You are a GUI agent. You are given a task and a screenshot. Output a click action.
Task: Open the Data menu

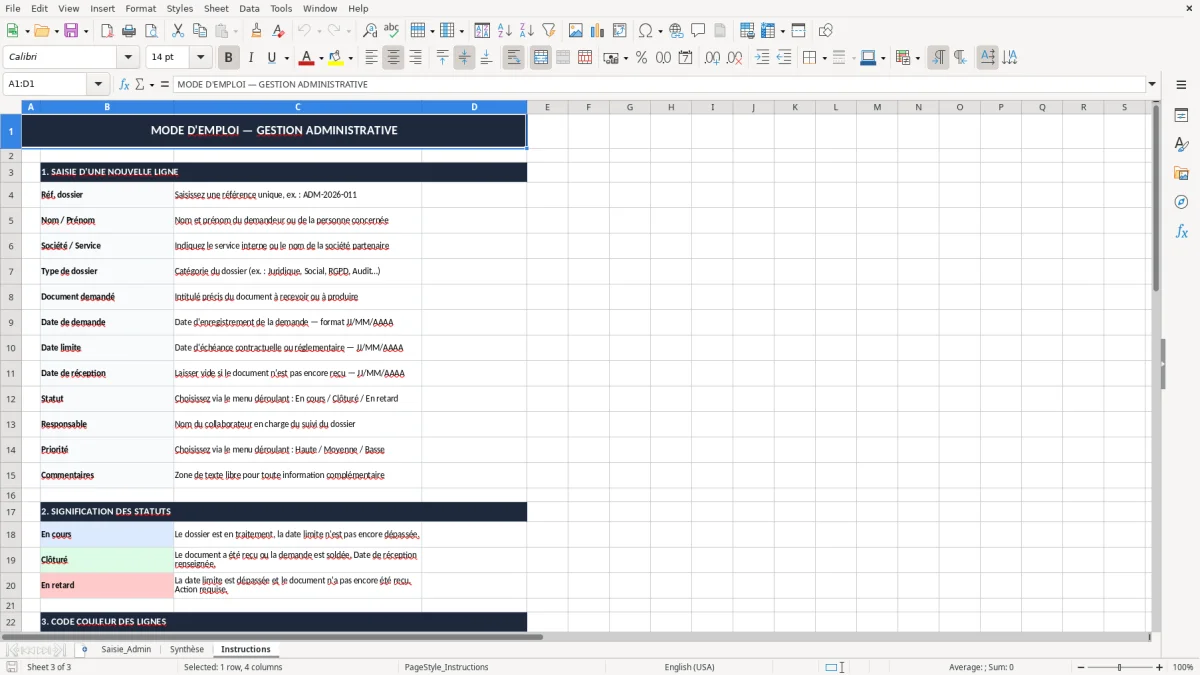point(249,9)
